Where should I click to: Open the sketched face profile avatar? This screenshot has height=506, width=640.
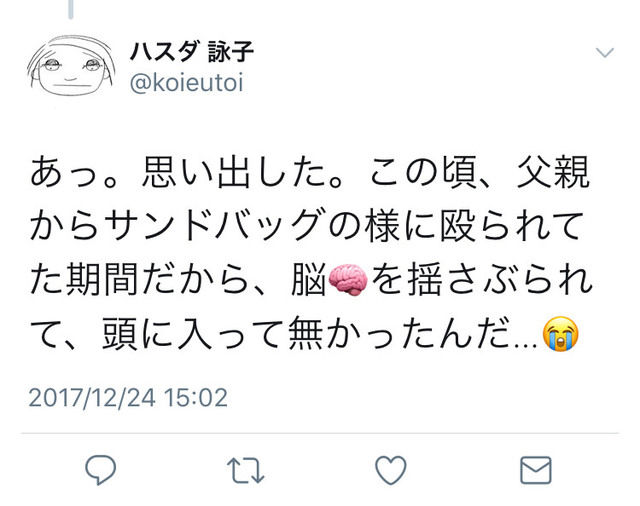click(x=71, y=66)
